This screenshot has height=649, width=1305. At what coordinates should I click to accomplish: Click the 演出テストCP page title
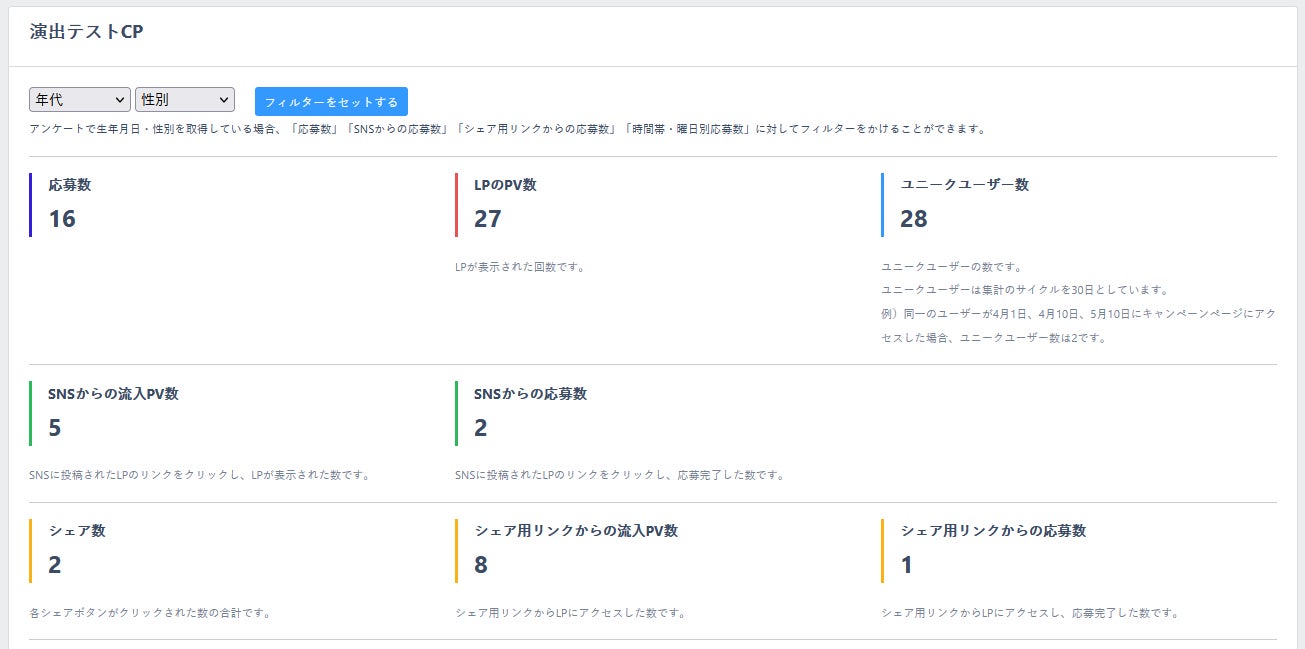85,31
